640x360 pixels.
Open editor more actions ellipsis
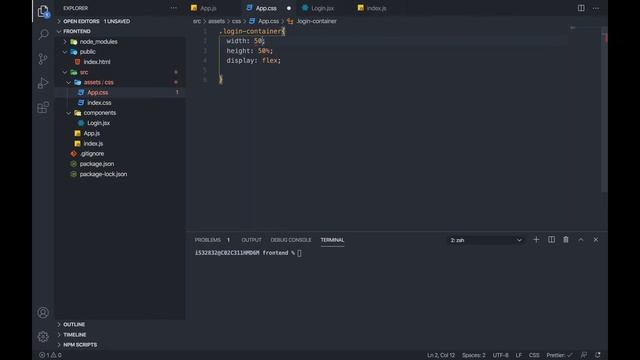[596, 8]
